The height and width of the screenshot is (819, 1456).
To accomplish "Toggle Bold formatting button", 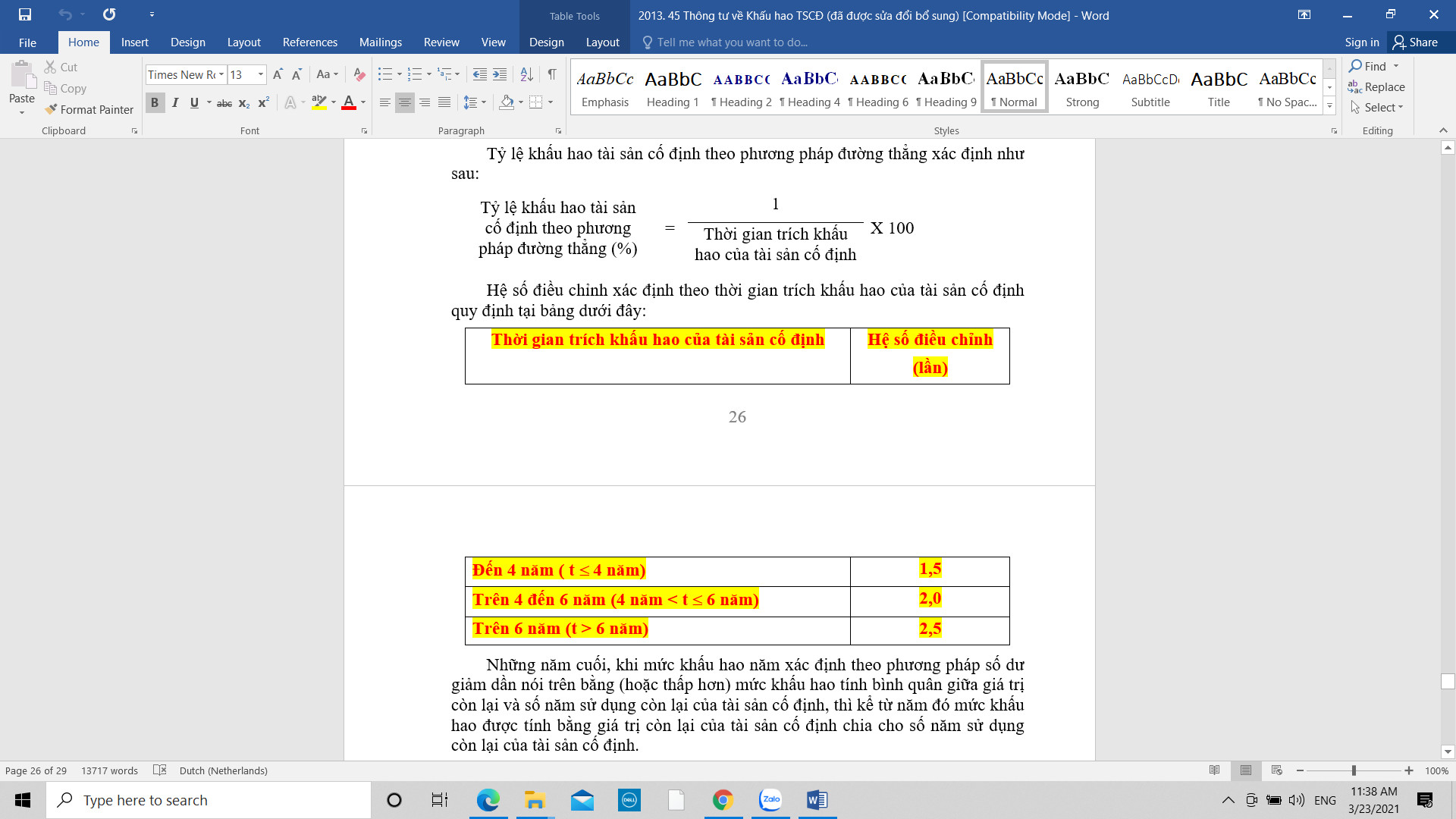I will point(155,102).
